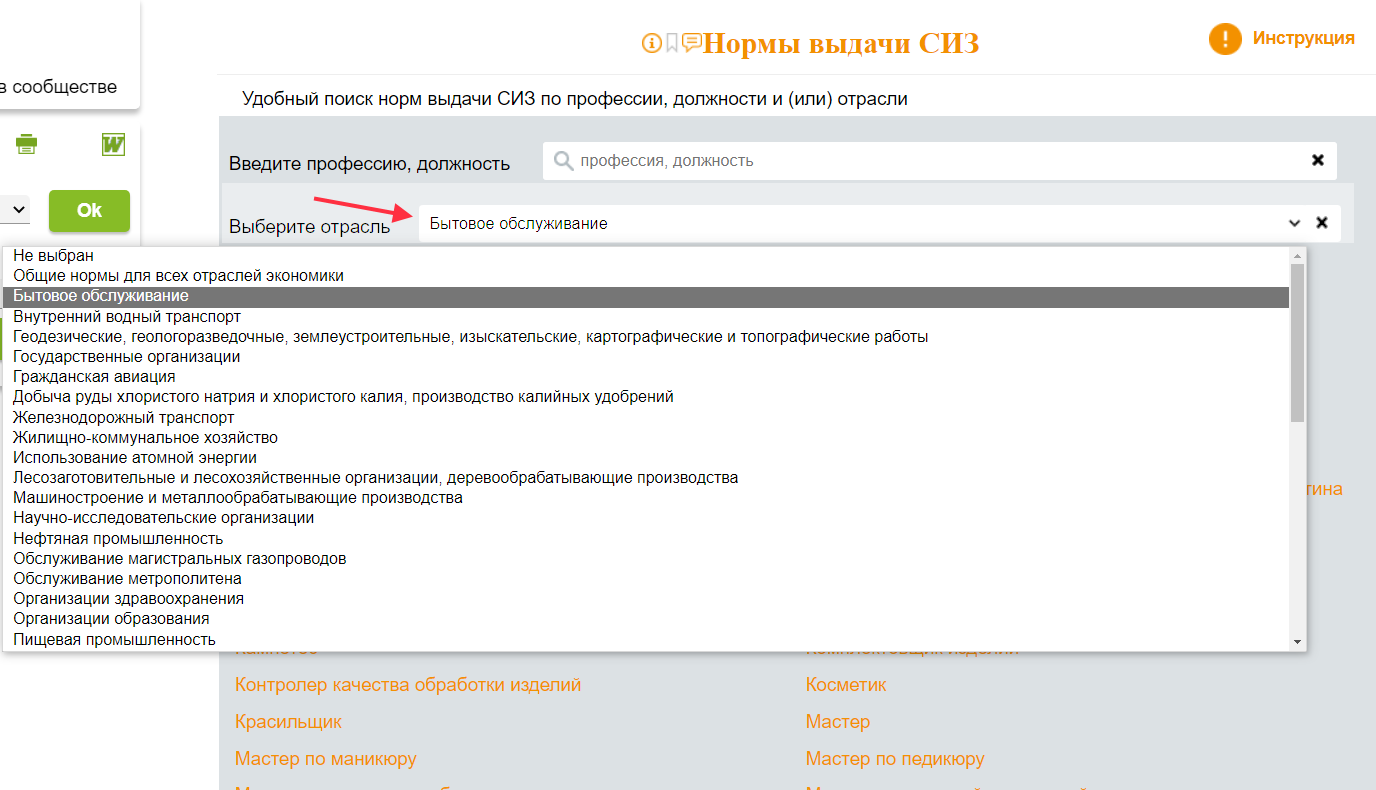Viewport: 1376px width, 790px height.
Task: Pick 'Пищевая промышленность' option
Action: point(646,640)
